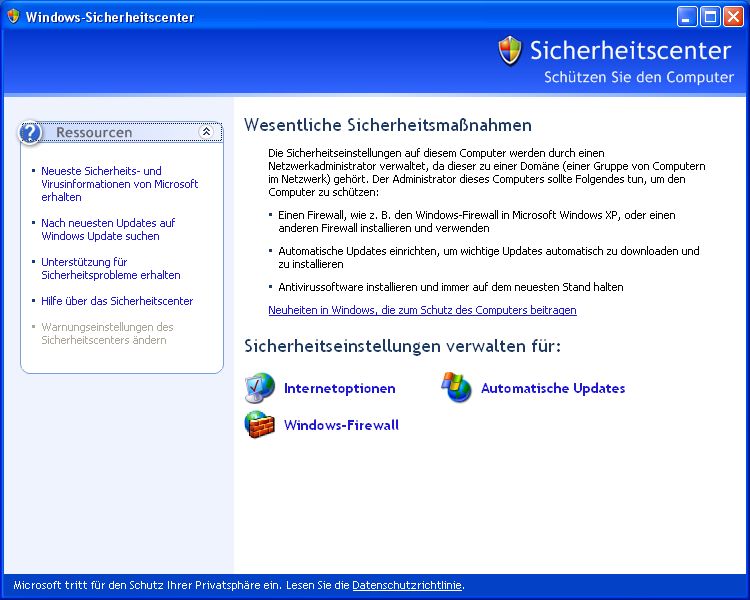Open Neueste Sicherheits- und Virusinformationen link

point(120,184)
